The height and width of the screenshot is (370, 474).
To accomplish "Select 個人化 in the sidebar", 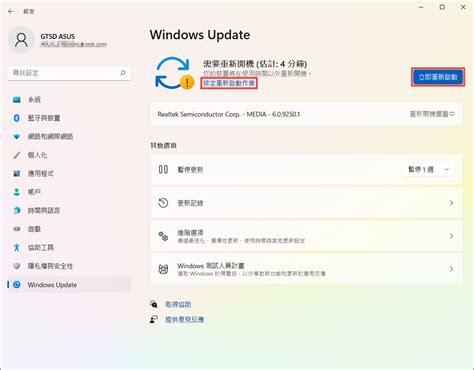I will [69, 155].
